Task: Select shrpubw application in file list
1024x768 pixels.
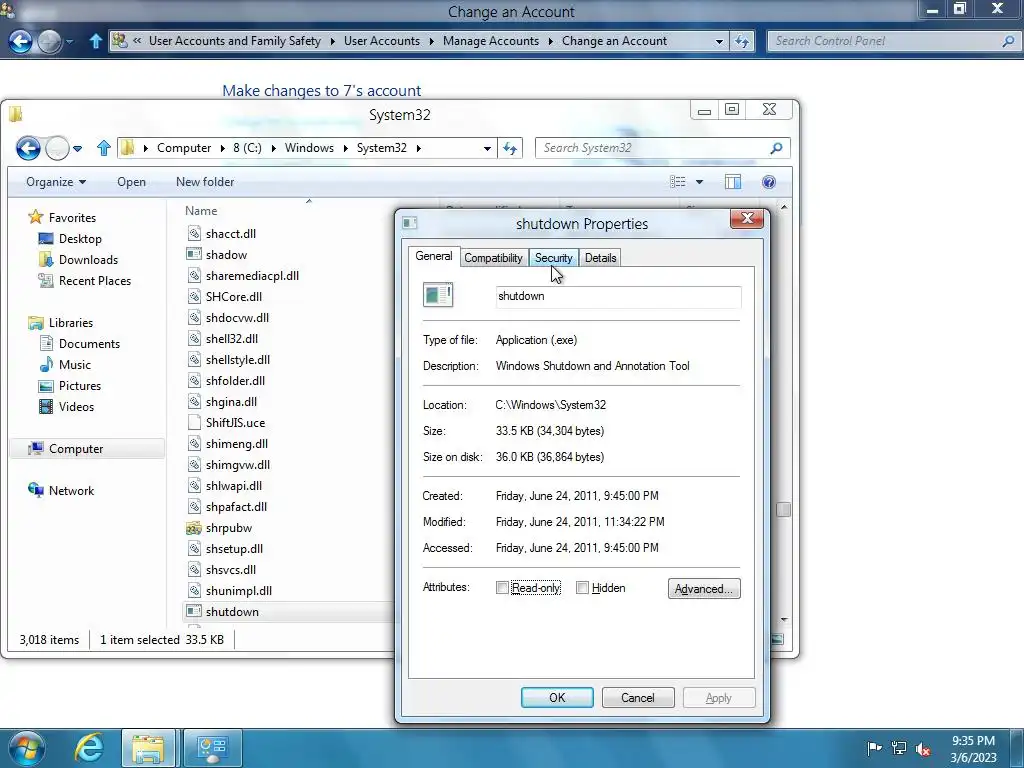Action: (229, 528)
